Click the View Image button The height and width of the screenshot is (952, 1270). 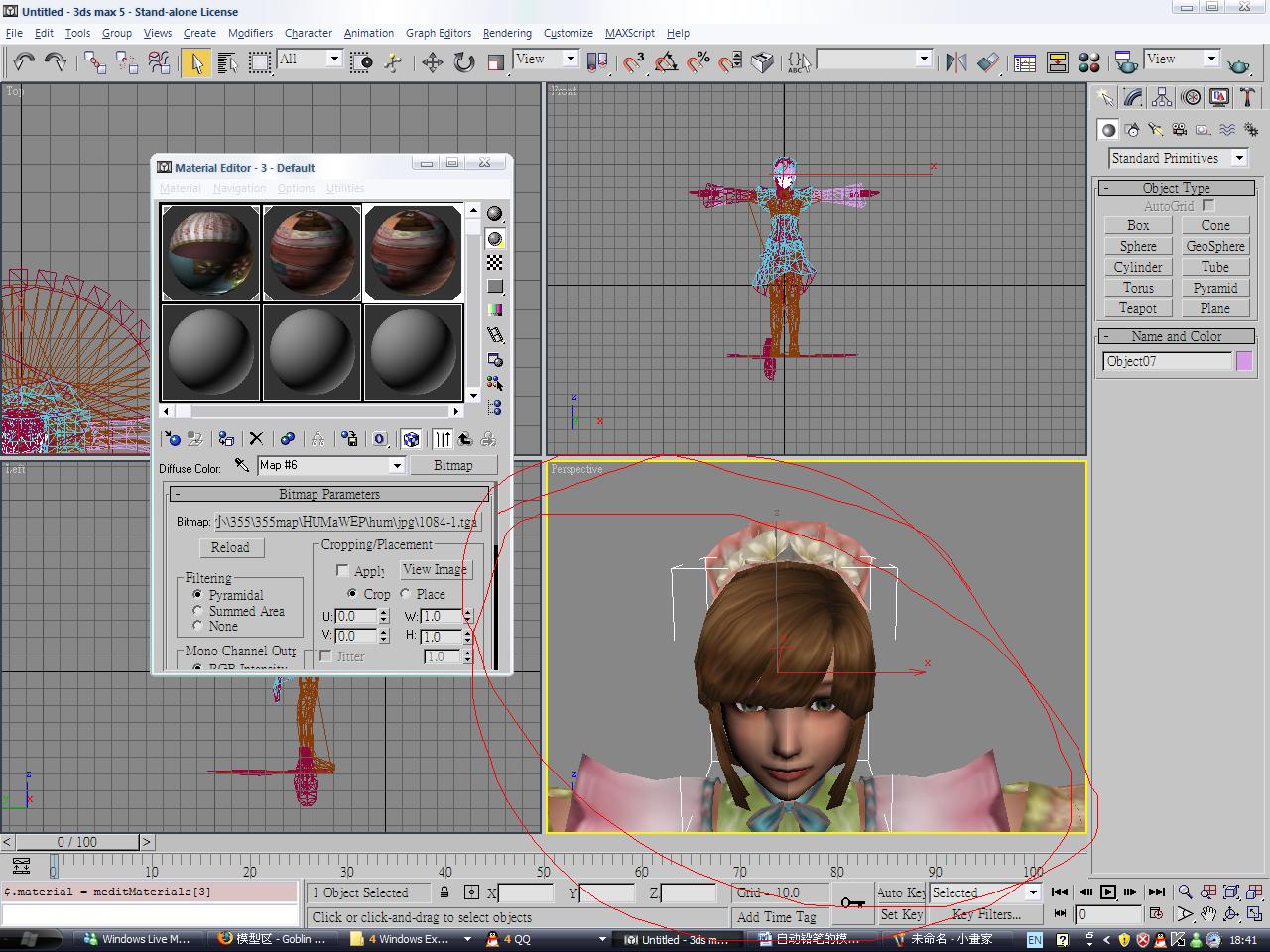tap(435, 569)
